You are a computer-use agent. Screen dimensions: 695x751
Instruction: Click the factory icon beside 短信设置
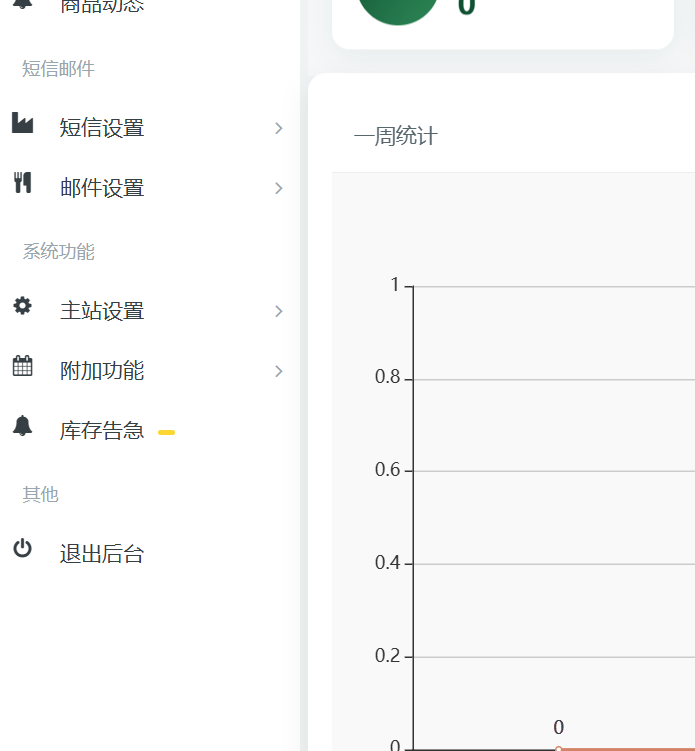pos(23,123)
